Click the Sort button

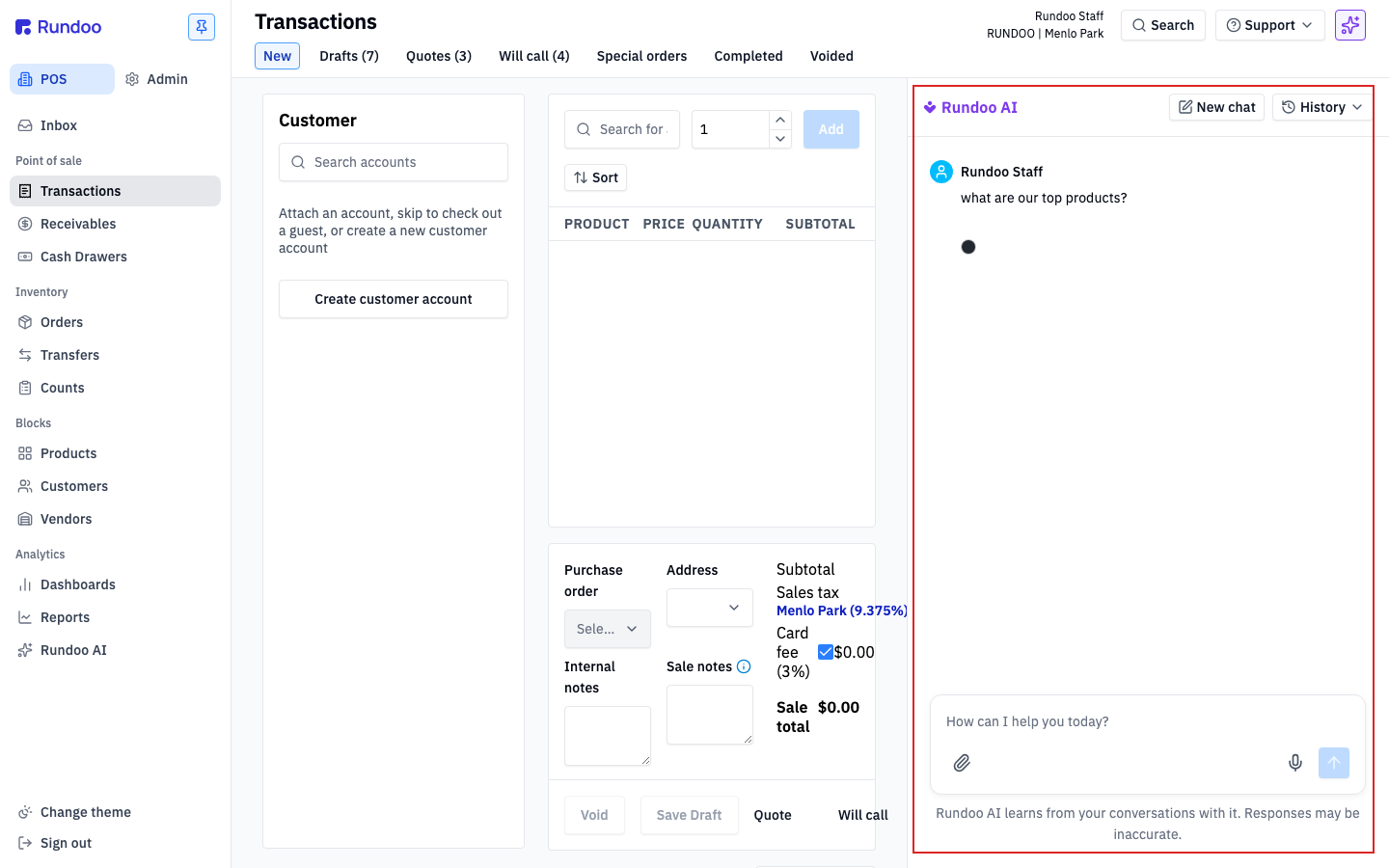[x=596, y=177]
